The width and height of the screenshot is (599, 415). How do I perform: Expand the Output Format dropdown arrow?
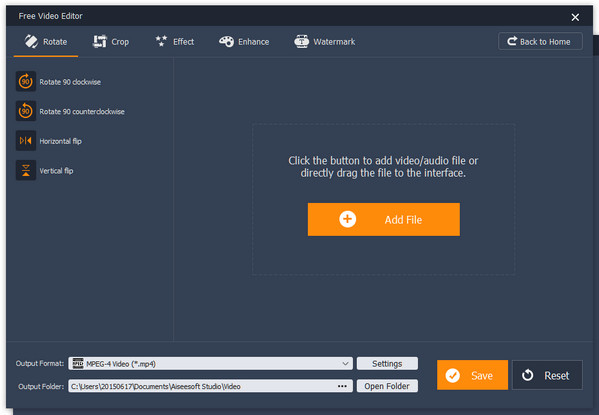pos(345,363)
